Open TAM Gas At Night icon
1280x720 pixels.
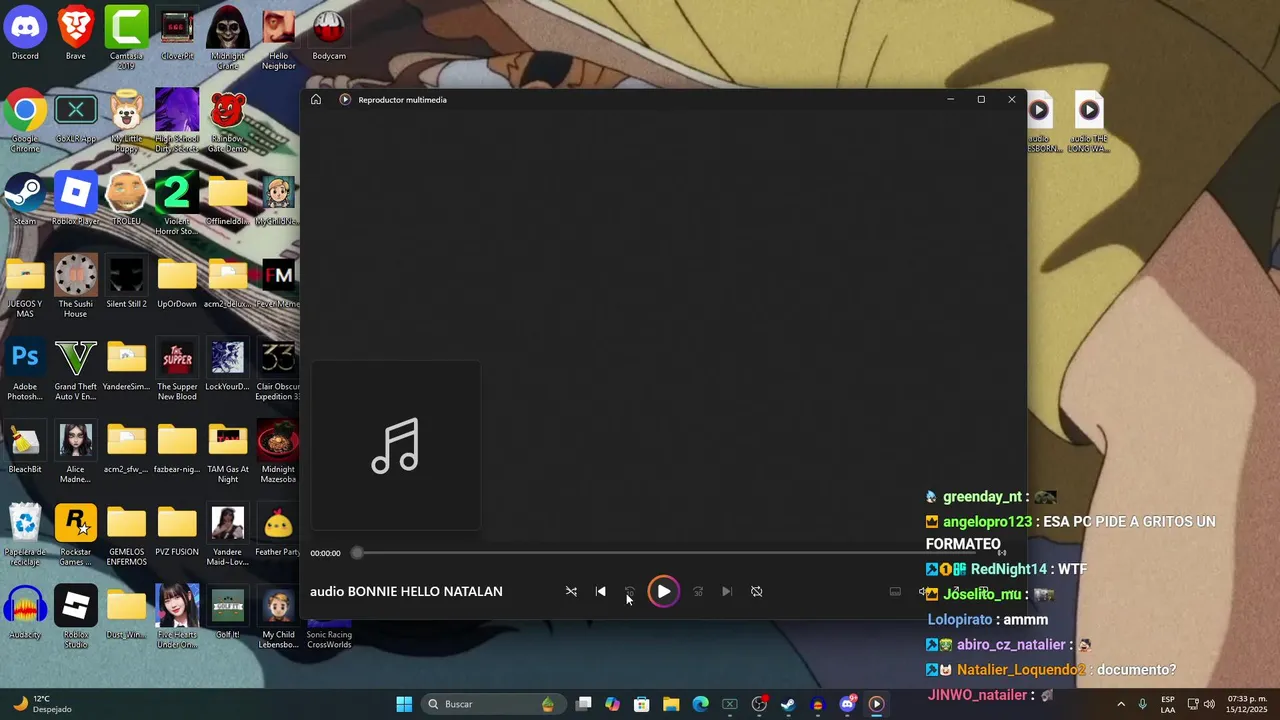point(228,452)
